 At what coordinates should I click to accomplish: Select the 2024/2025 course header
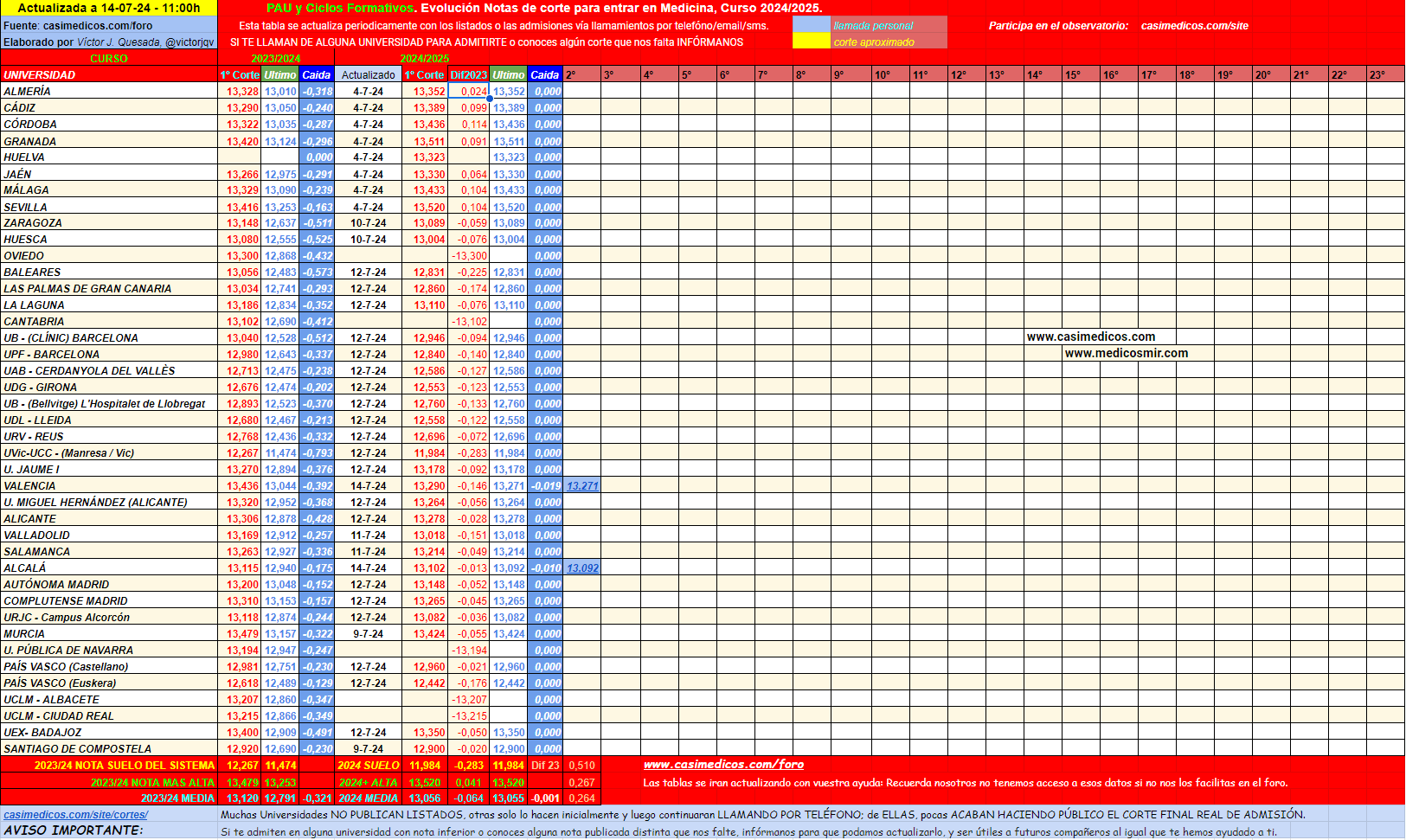[424, 59]
